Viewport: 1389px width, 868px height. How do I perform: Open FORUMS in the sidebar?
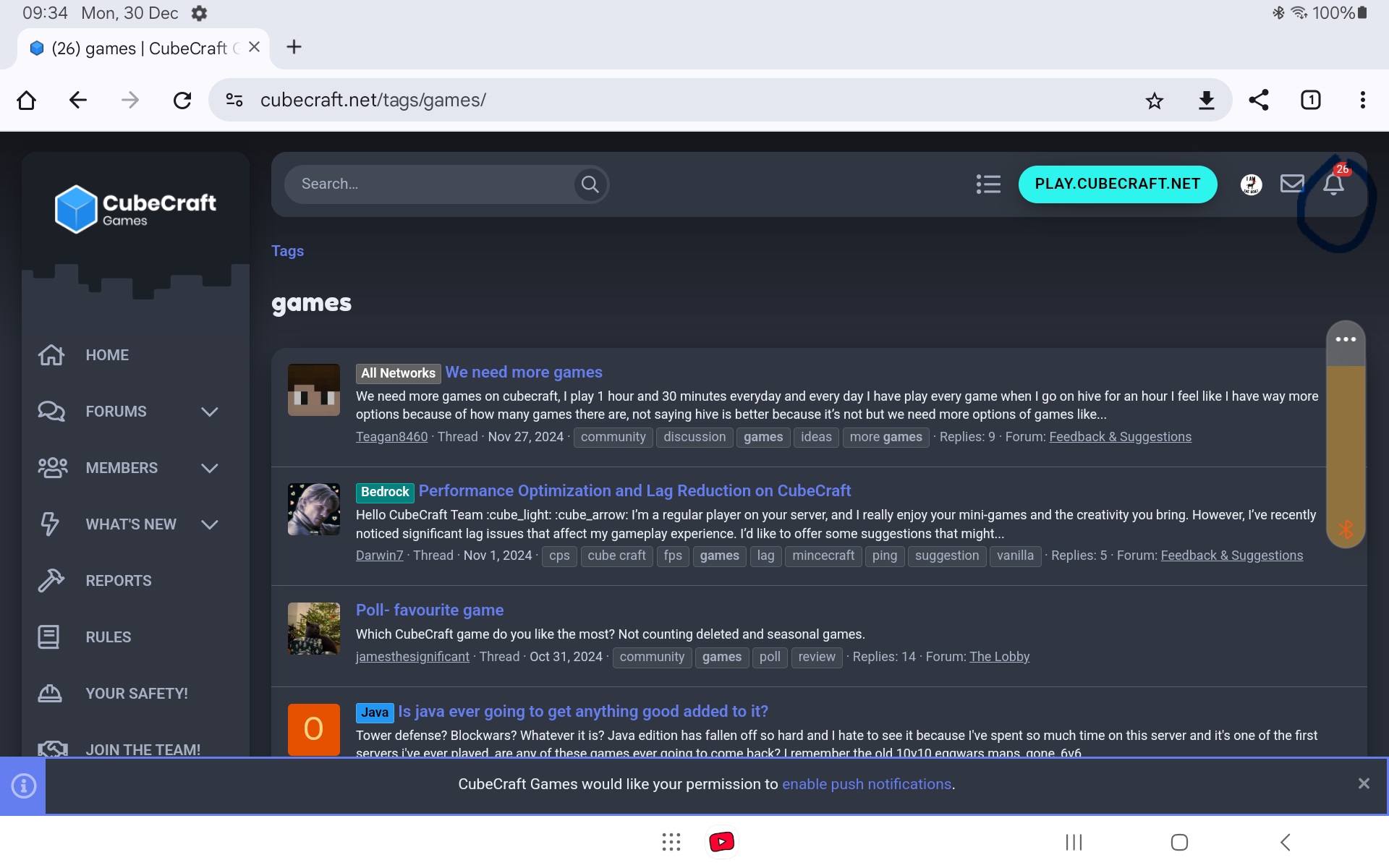coord(116,412)
